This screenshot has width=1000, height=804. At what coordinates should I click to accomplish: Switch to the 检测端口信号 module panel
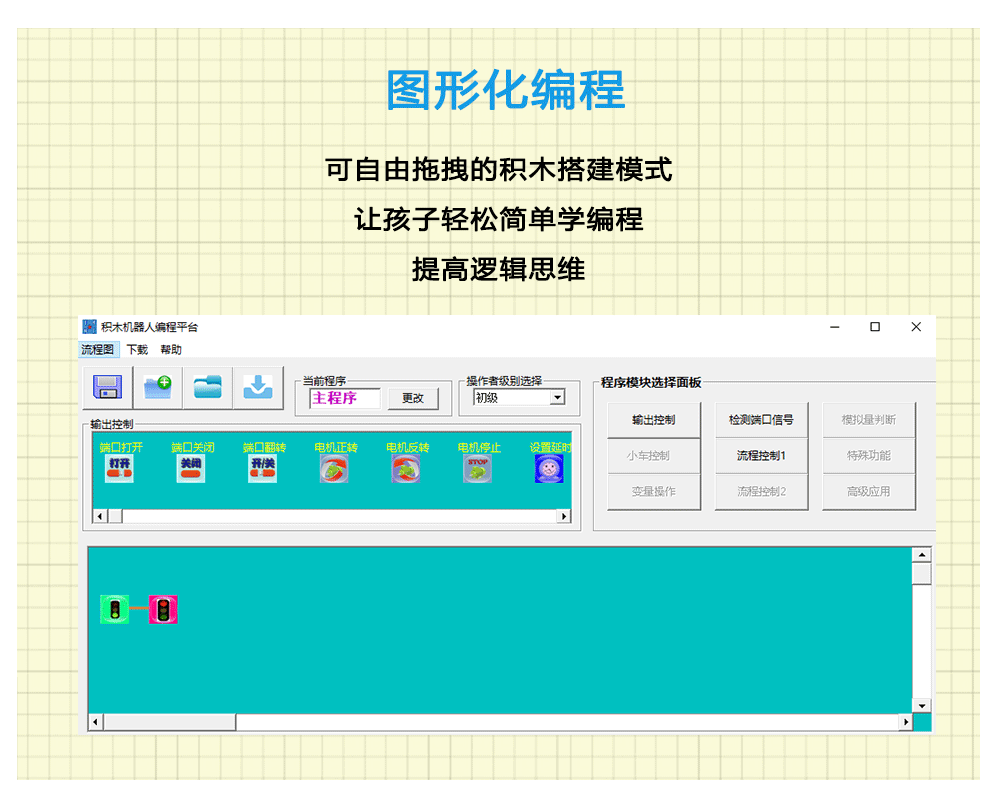click(x=761, y=420)
